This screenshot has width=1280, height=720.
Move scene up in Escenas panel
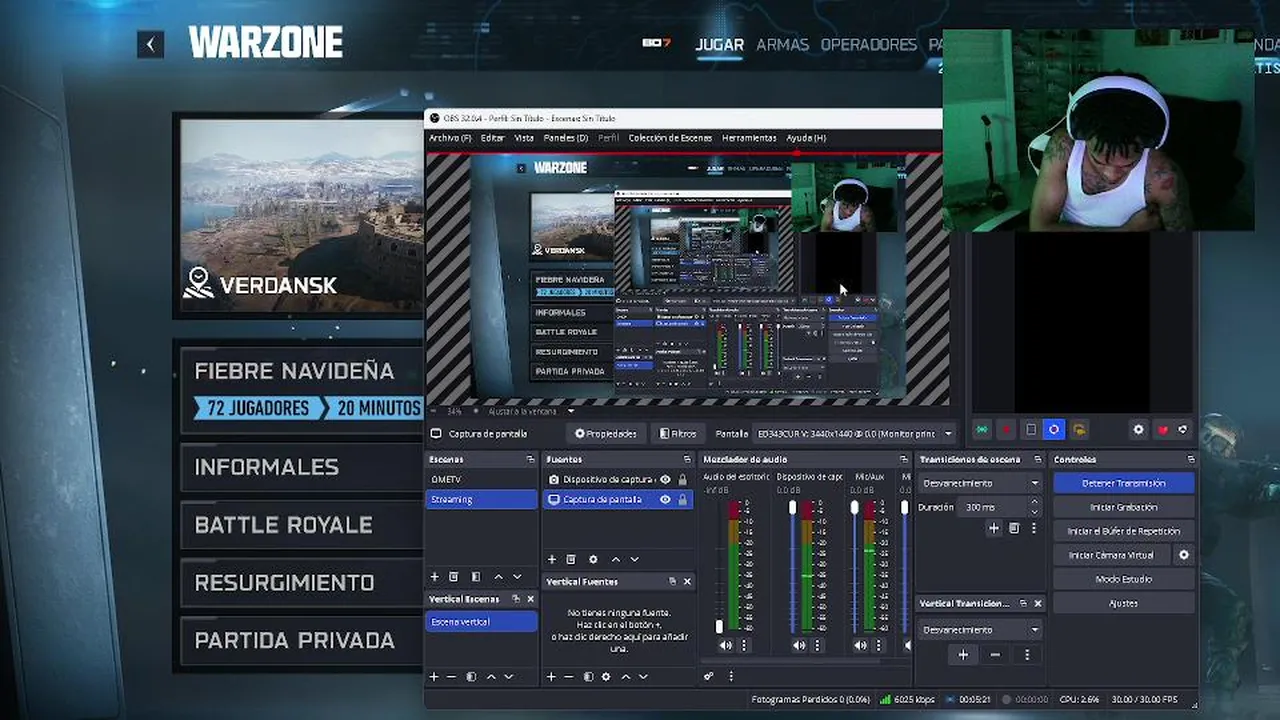[x=498, y=577]
